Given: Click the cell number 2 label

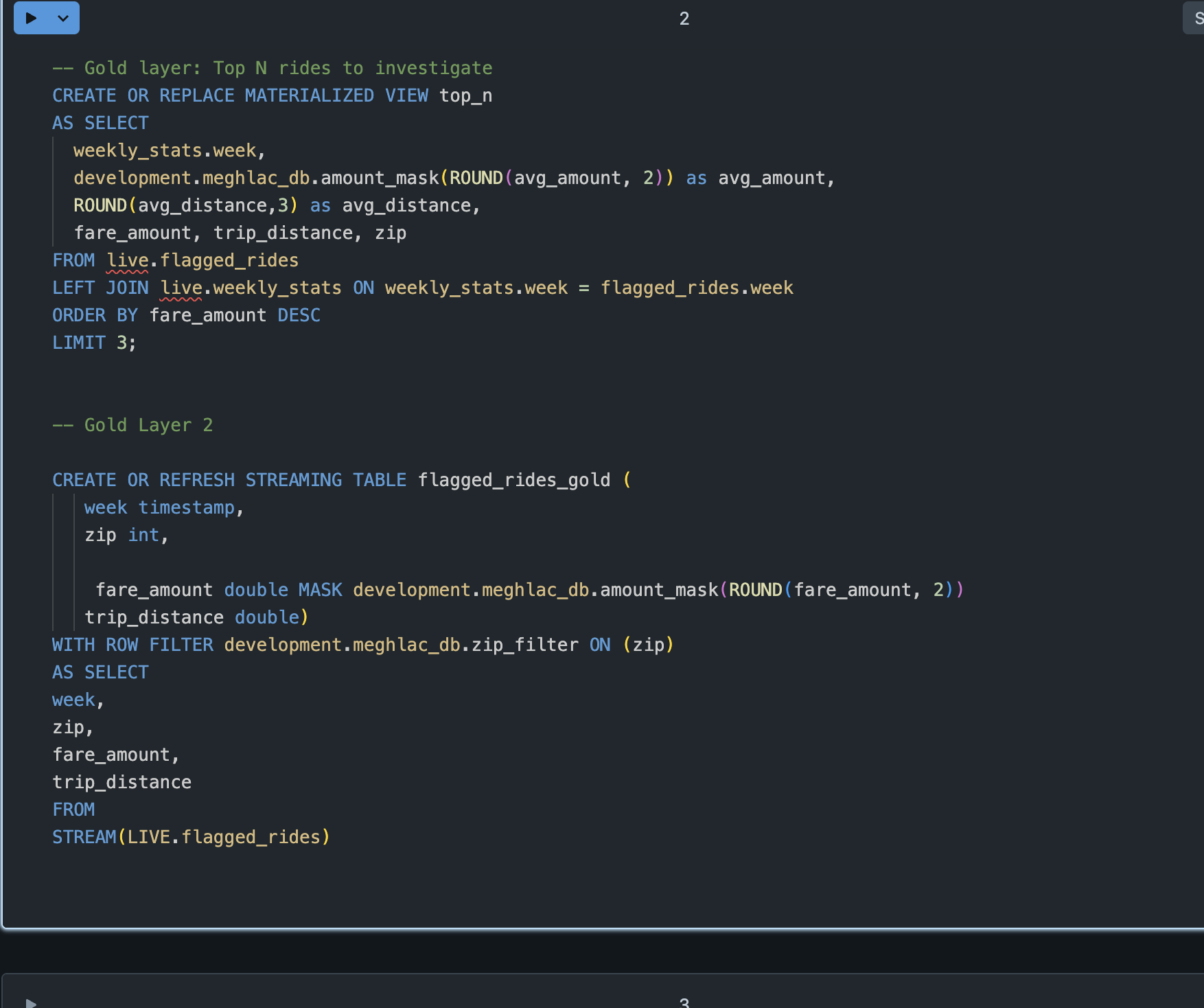Looking at the screenshot, I should 684,19.
